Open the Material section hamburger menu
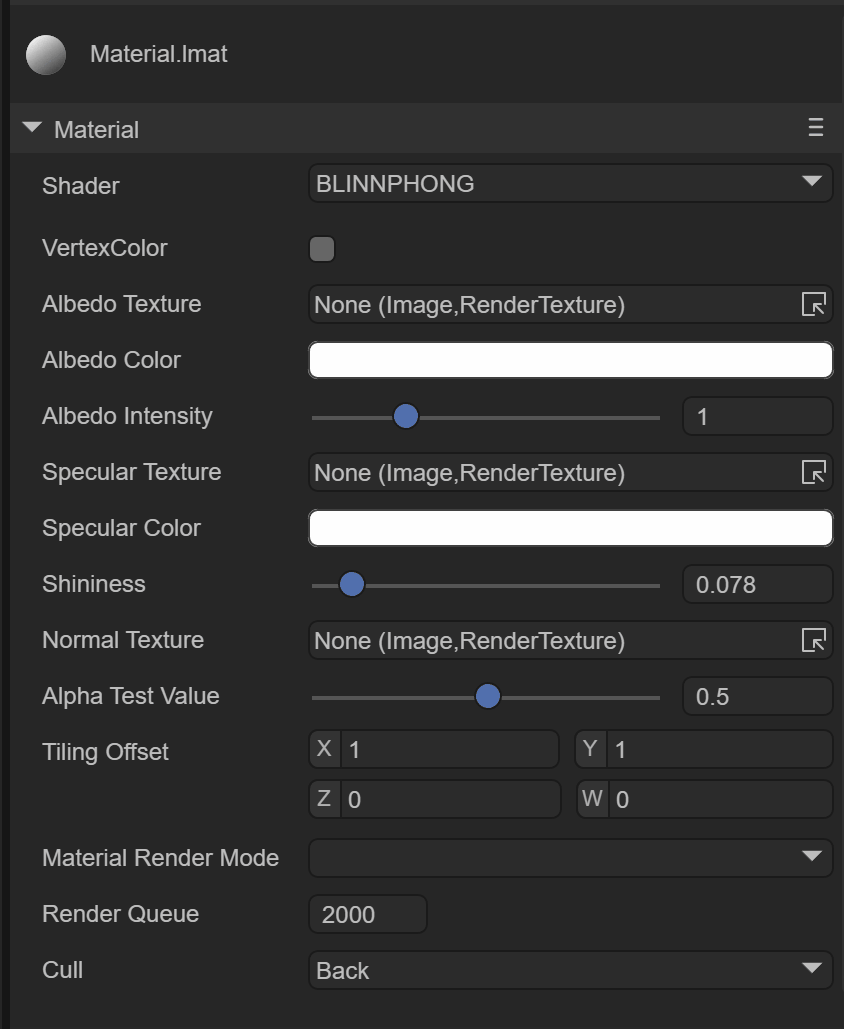The image size is (844, 1029). 816,128
